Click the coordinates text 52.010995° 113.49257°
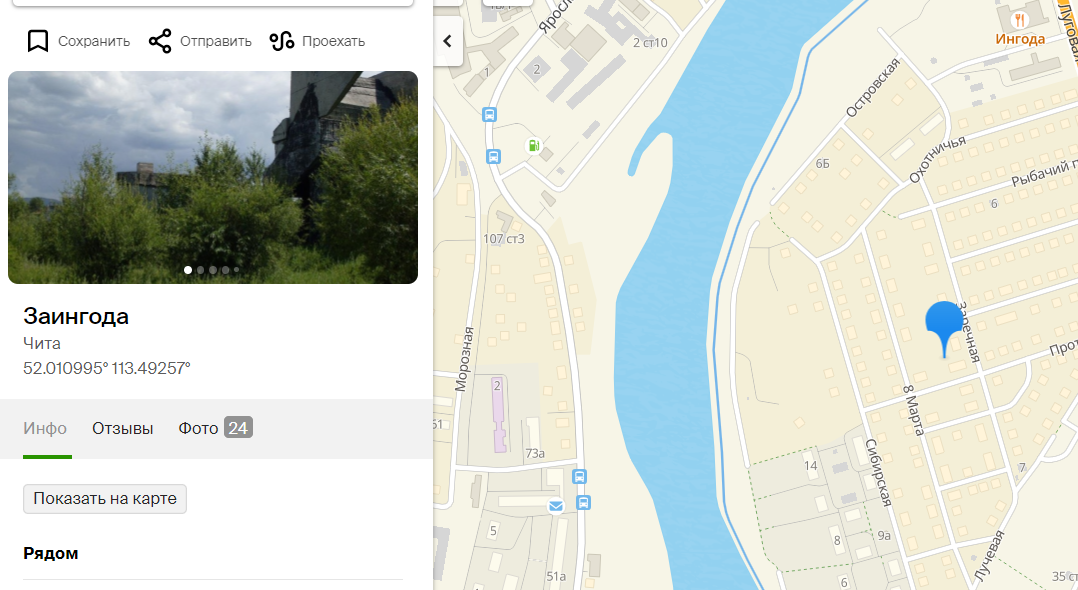 pos(107,368)
